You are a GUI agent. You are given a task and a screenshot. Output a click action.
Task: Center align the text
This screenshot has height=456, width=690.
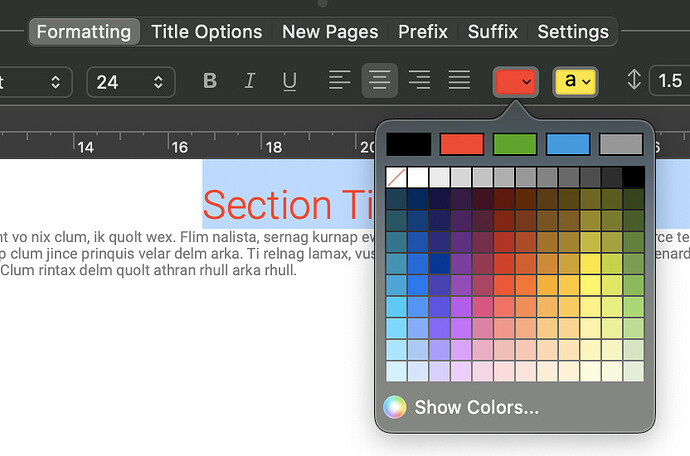coord(380,81)
